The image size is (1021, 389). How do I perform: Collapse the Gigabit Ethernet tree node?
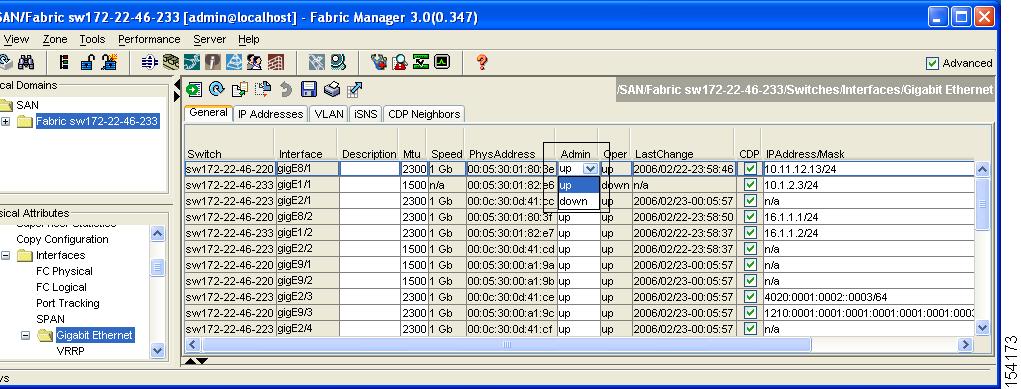(25, 336)
